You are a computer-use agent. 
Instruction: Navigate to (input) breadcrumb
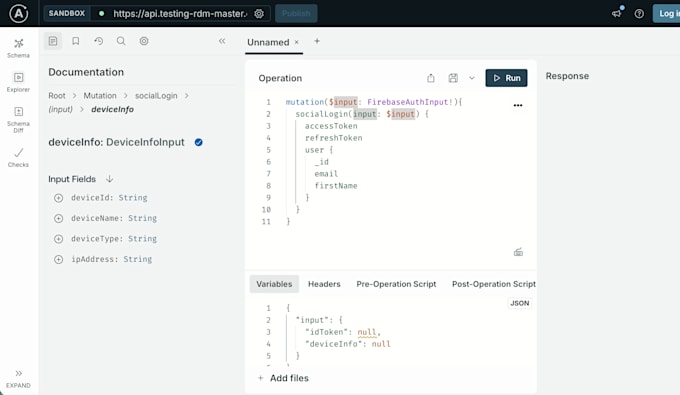coord(60,109)
